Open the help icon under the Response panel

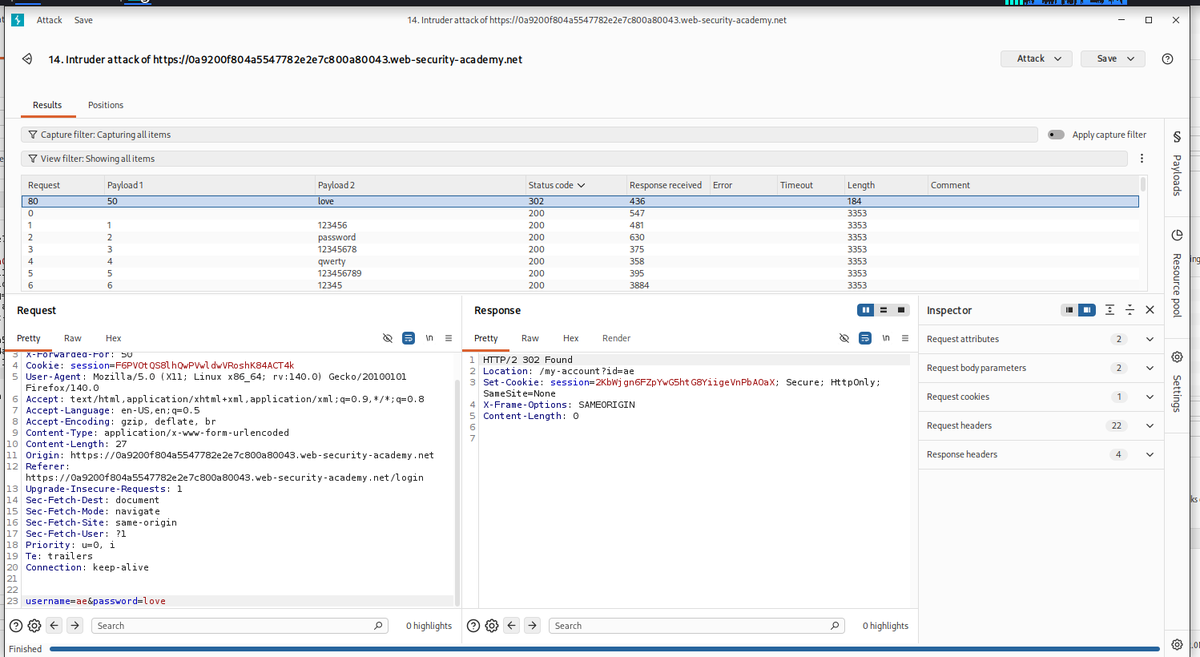tap(472, 626)
